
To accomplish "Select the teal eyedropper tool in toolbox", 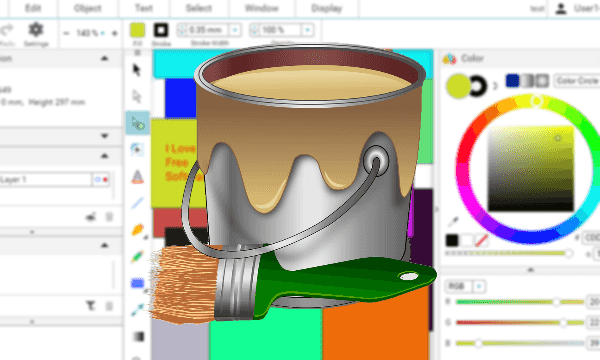I will [137, 310].
